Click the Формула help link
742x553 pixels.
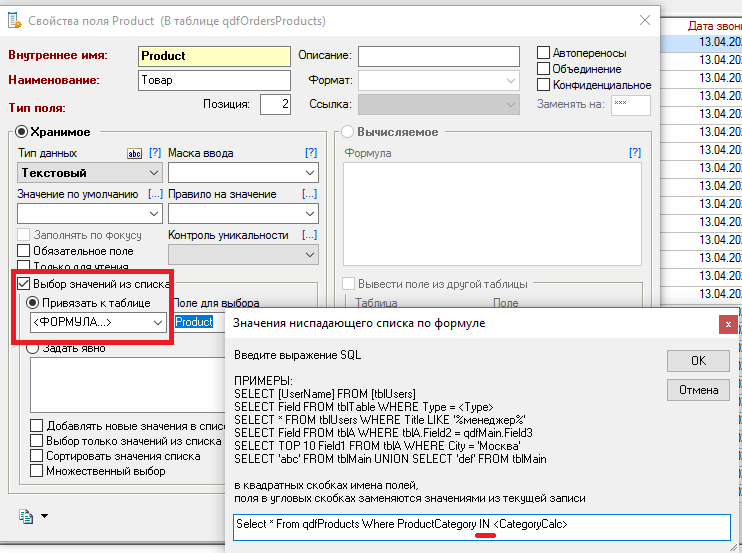634,153
